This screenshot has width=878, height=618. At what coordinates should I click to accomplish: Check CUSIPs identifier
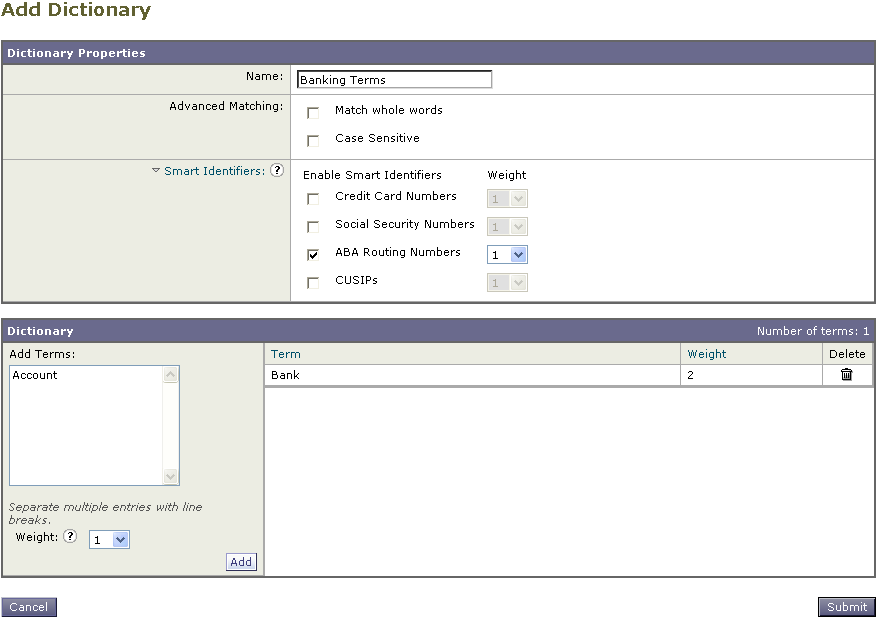(313, 283)
